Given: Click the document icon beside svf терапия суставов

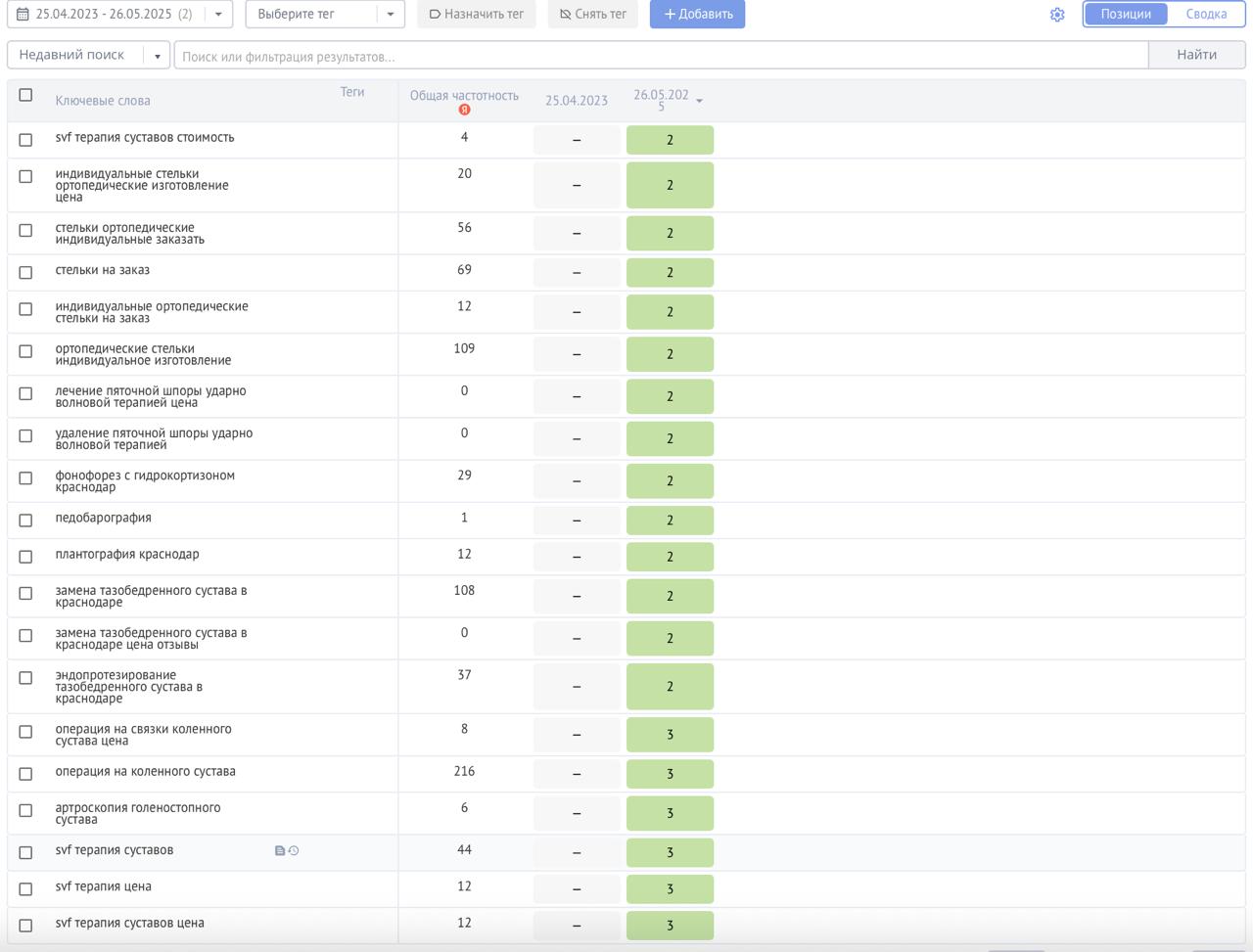Looking at the screenshot, I should 280,851.
